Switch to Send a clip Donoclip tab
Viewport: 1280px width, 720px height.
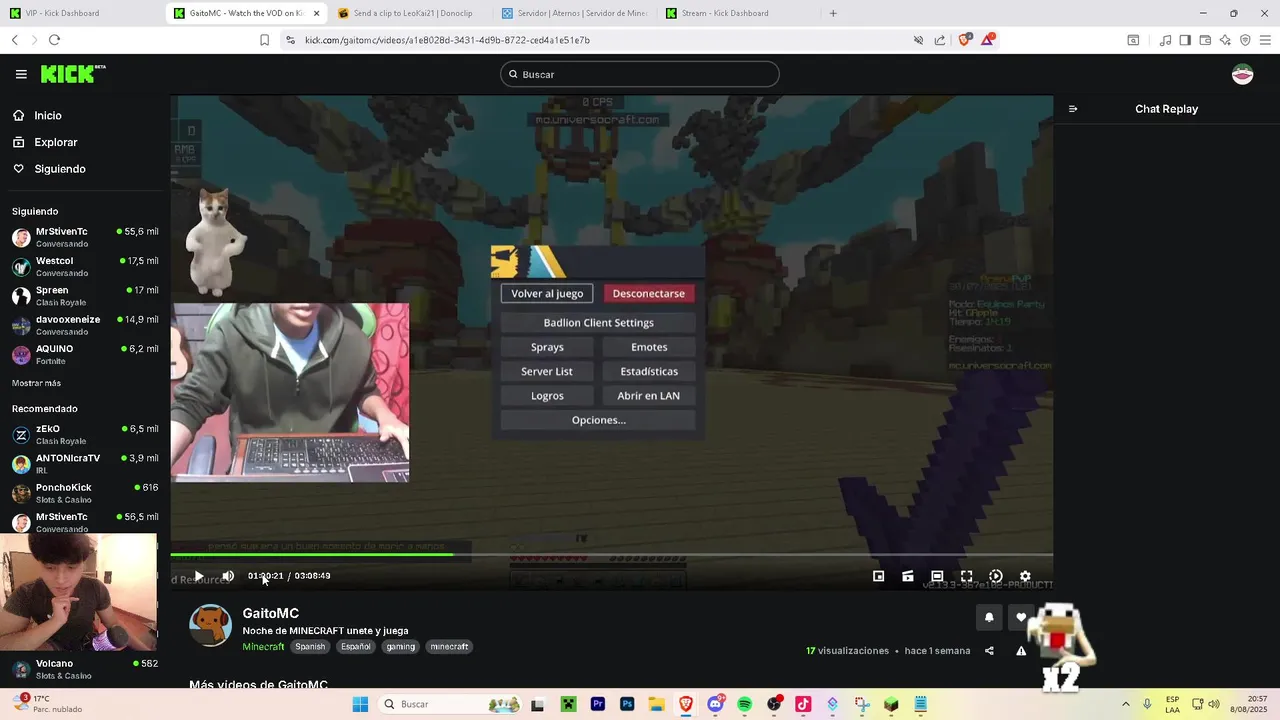tap(412, 13)
